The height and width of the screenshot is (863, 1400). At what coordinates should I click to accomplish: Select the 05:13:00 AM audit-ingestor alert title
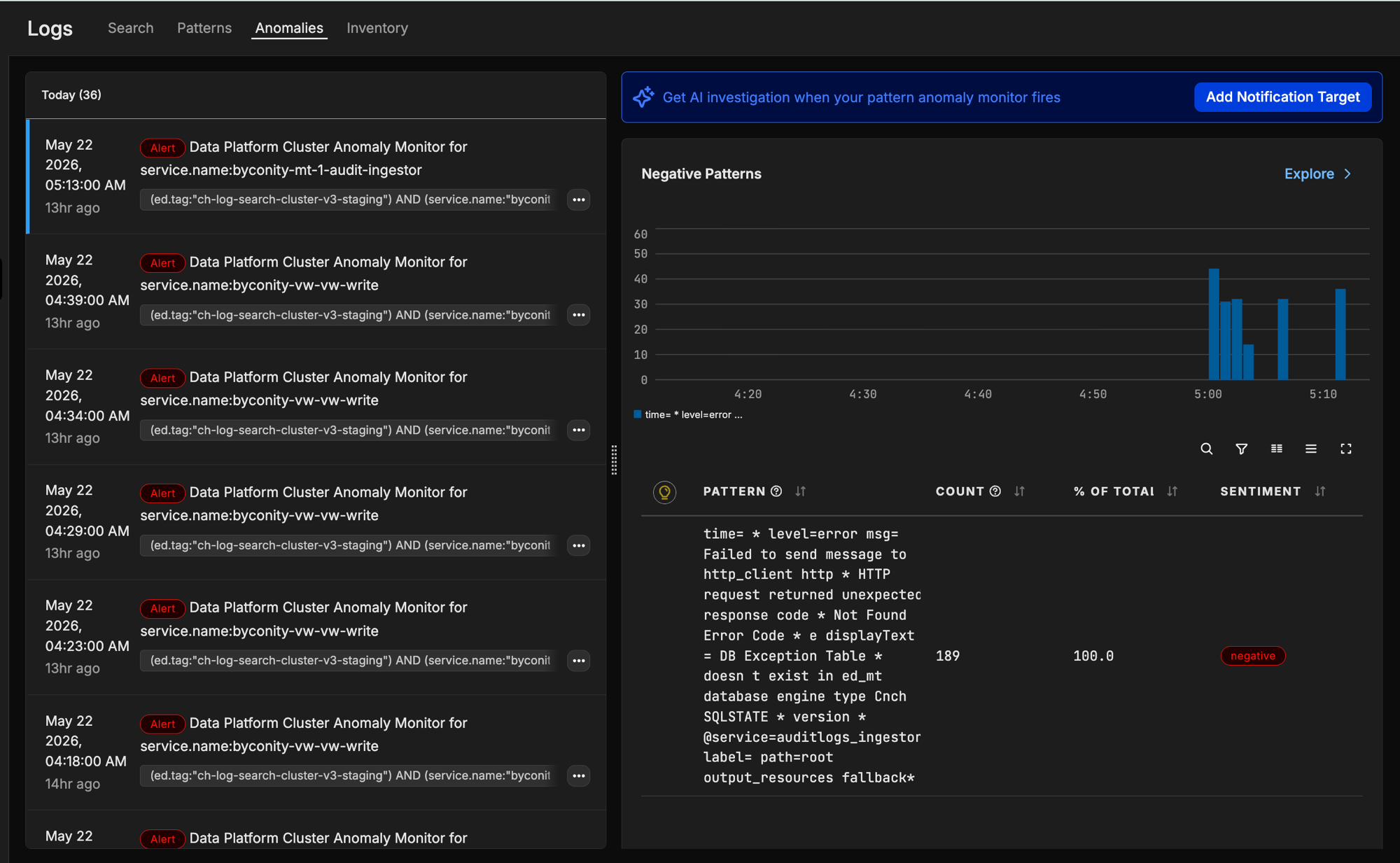click(x=304, y=158)
